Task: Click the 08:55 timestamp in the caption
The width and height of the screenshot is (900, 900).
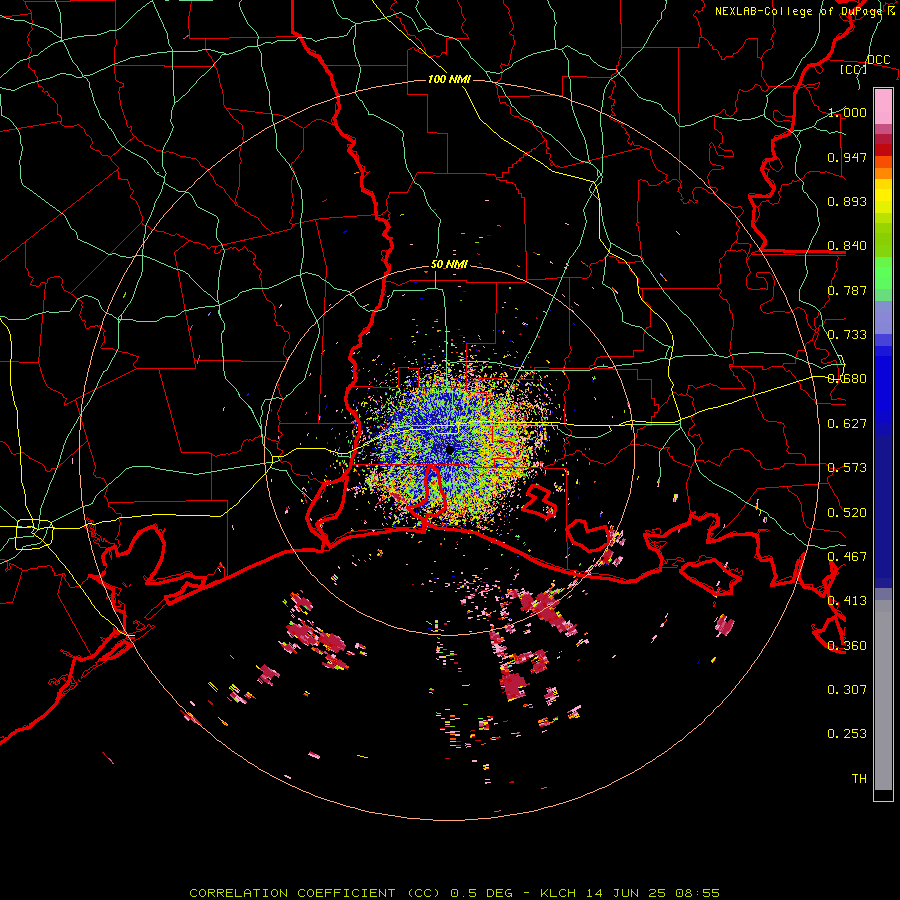Action: tap(697, 893)
